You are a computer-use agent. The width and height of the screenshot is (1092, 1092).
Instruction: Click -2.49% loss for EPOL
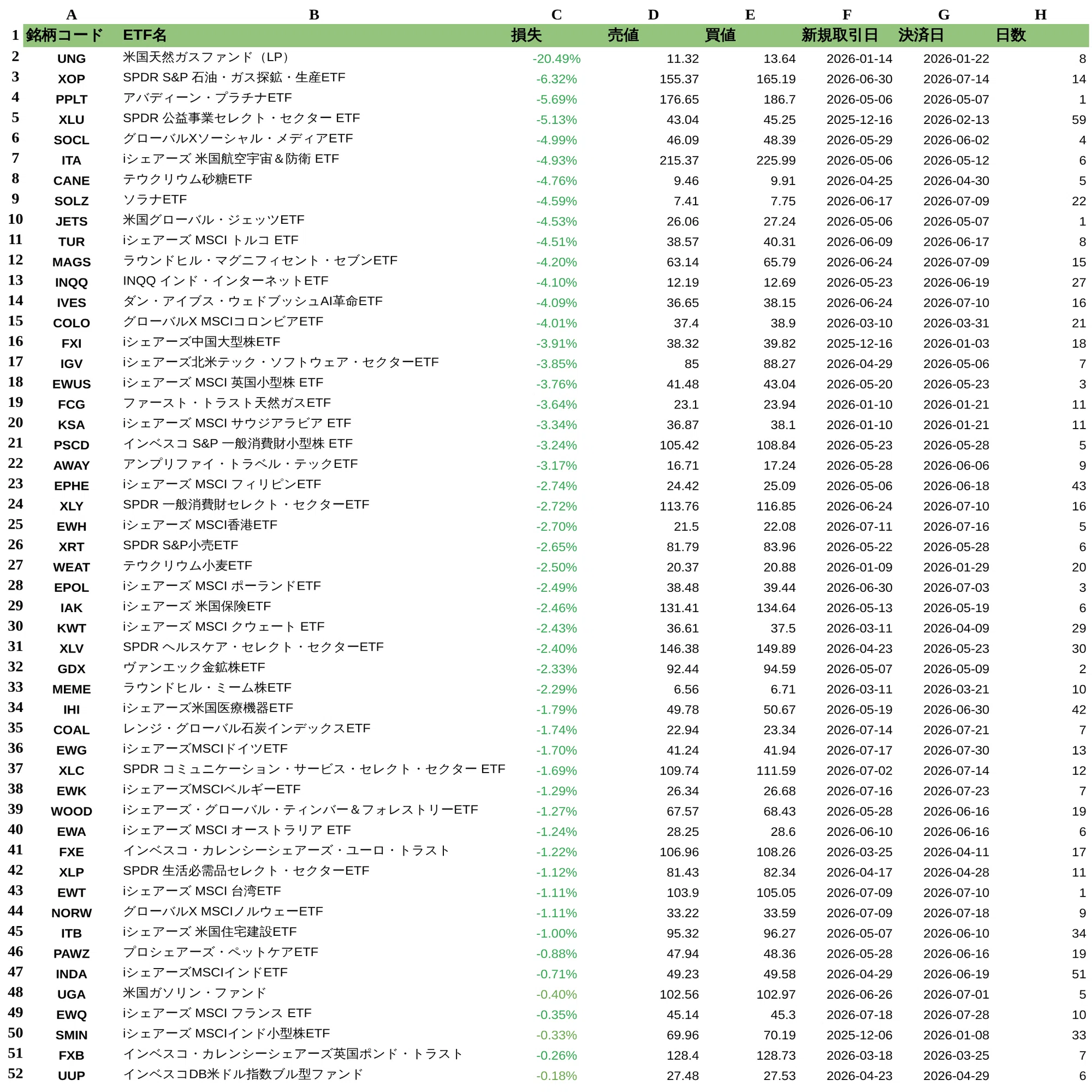(556, 587)
